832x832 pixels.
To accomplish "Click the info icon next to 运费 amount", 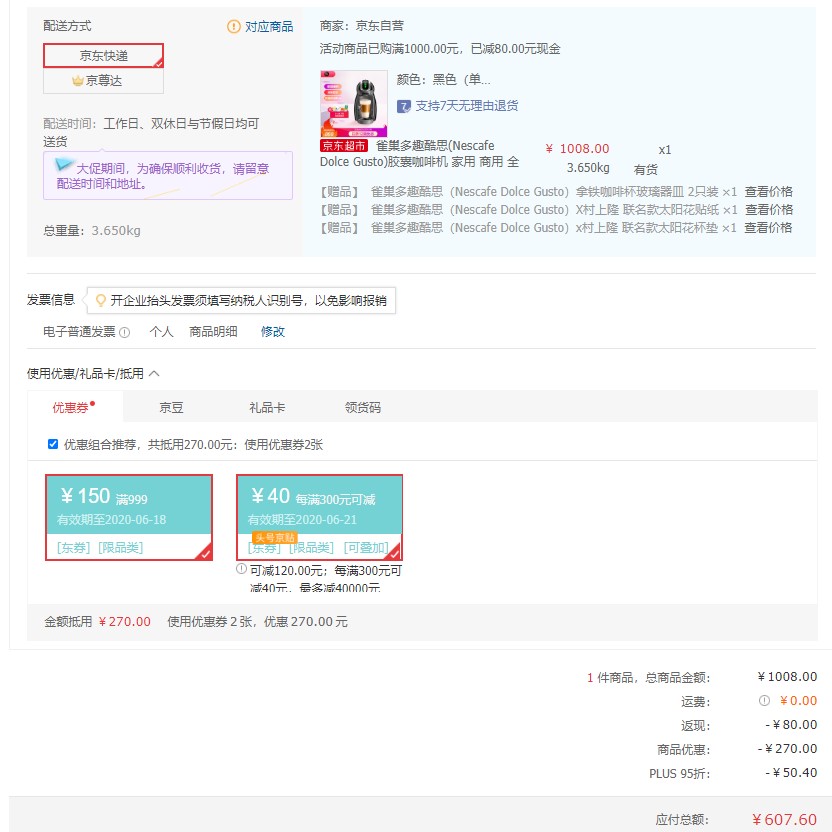I will (764, 700).
